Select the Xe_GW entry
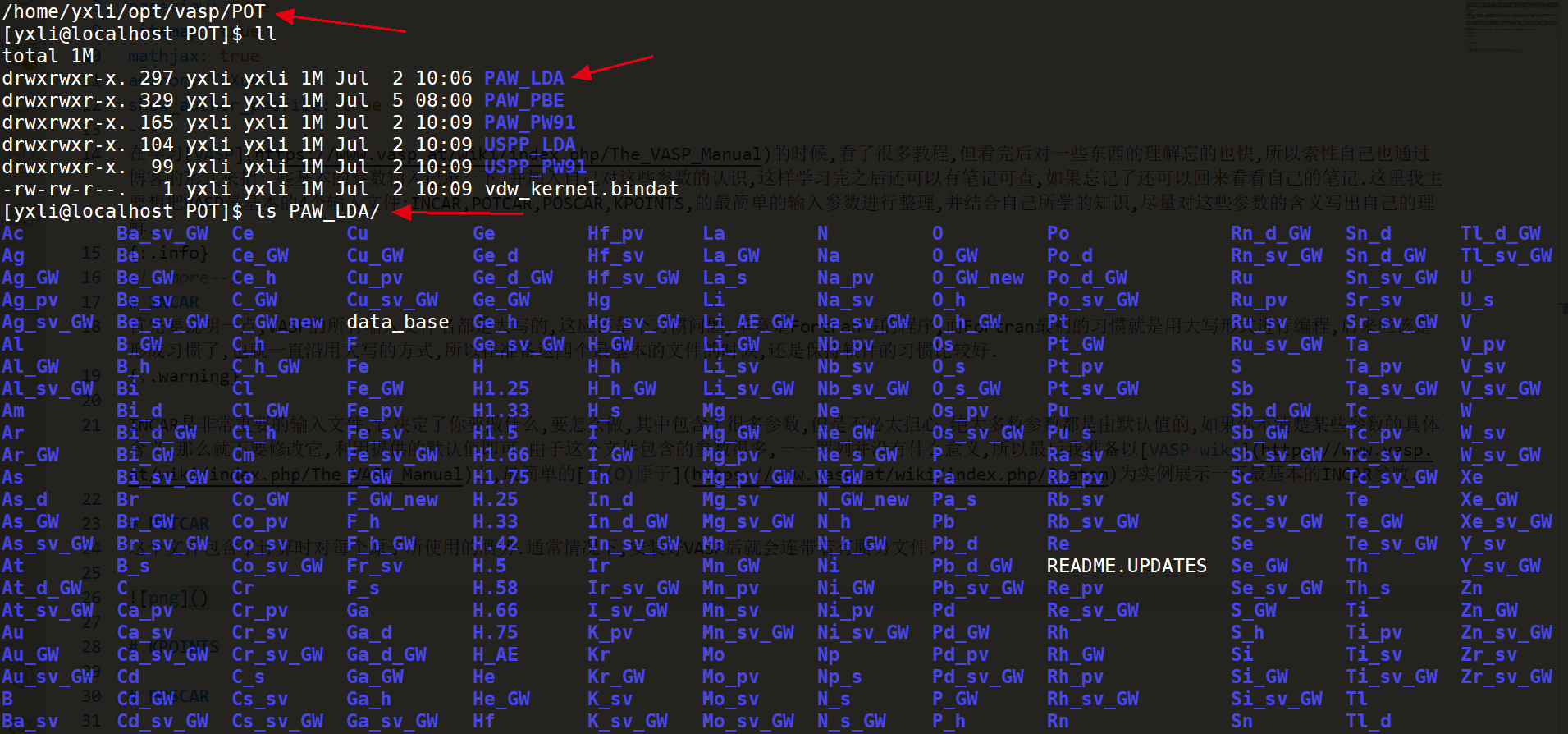 point(1489,499)
